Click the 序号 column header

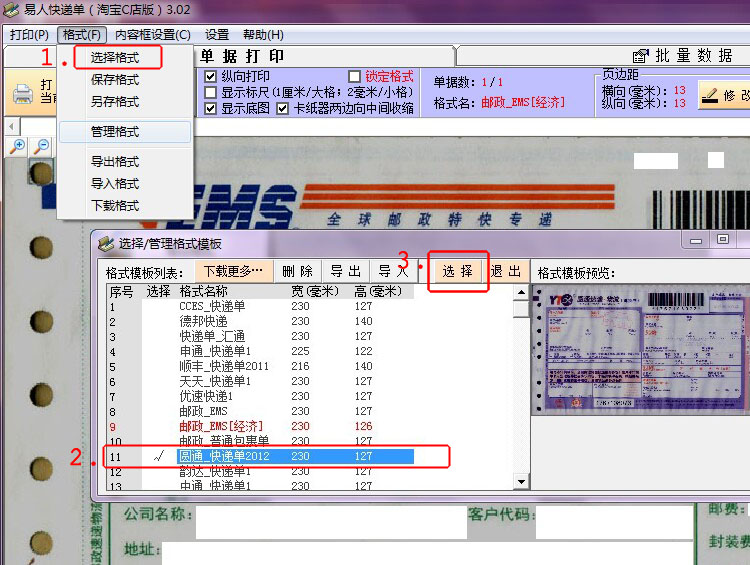click(x=121, y=291)
